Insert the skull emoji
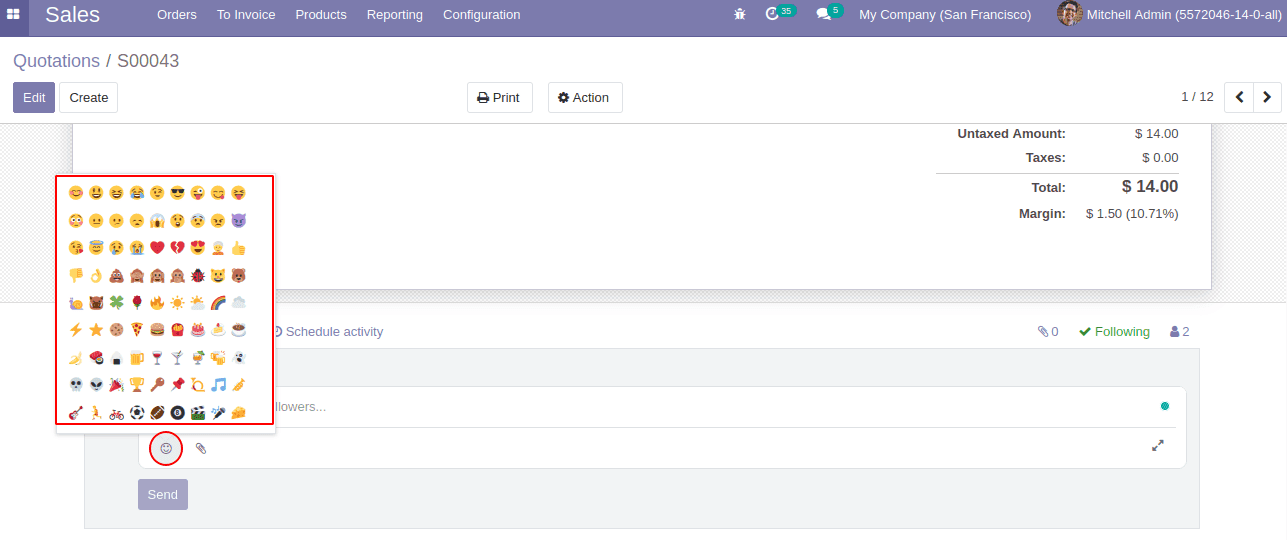1287x540 pixels. (76, 384)
